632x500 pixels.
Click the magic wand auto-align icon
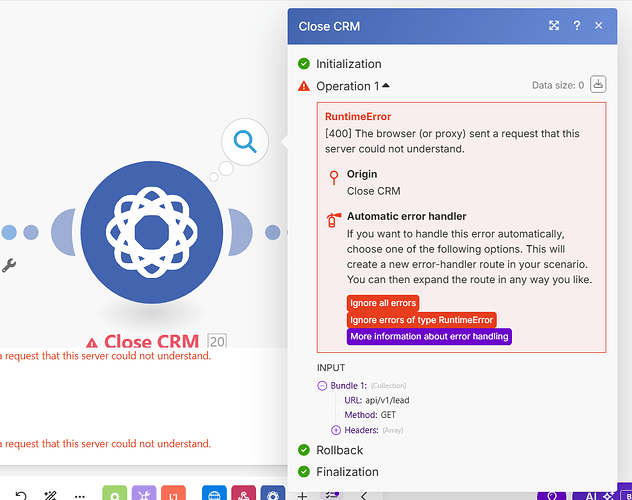click(x=50, y=495)
